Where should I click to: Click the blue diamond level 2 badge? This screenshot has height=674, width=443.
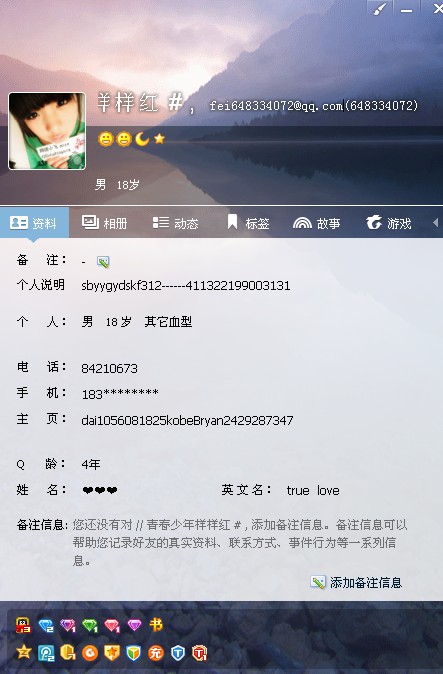coord(46,625)
